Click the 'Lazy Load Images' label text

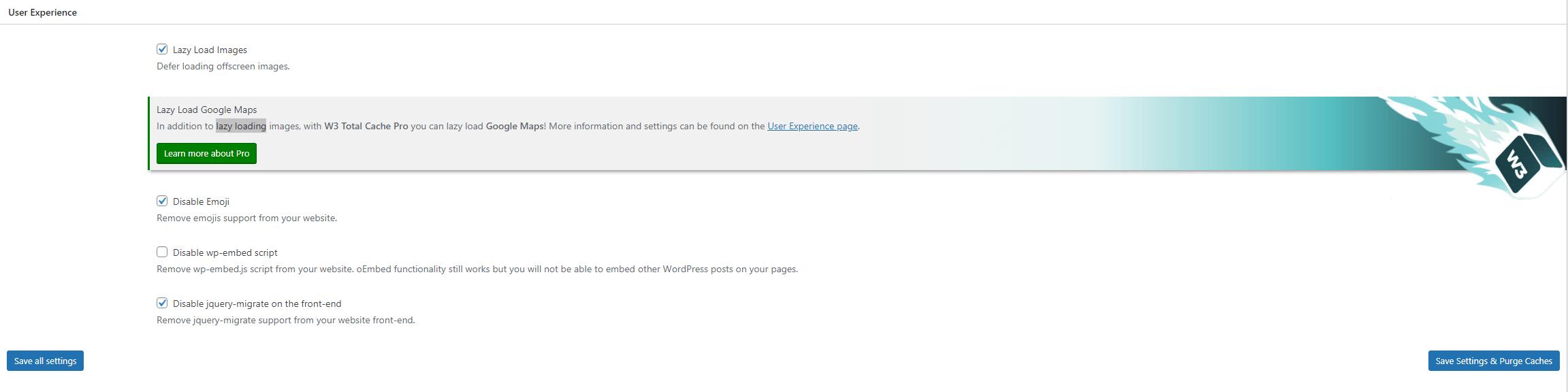210,50
